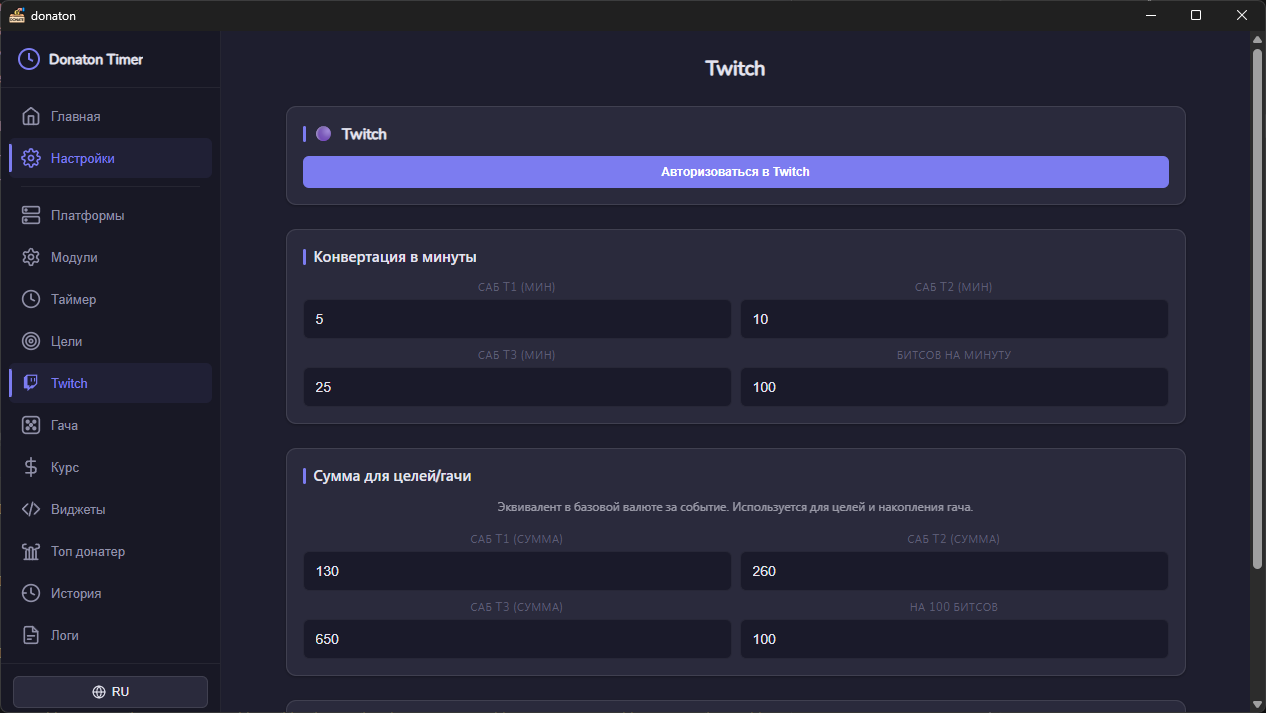Screen dimensions: 1266x713
Task: Click the gear icon beside Настройки
Action: [x=31, y=158]
